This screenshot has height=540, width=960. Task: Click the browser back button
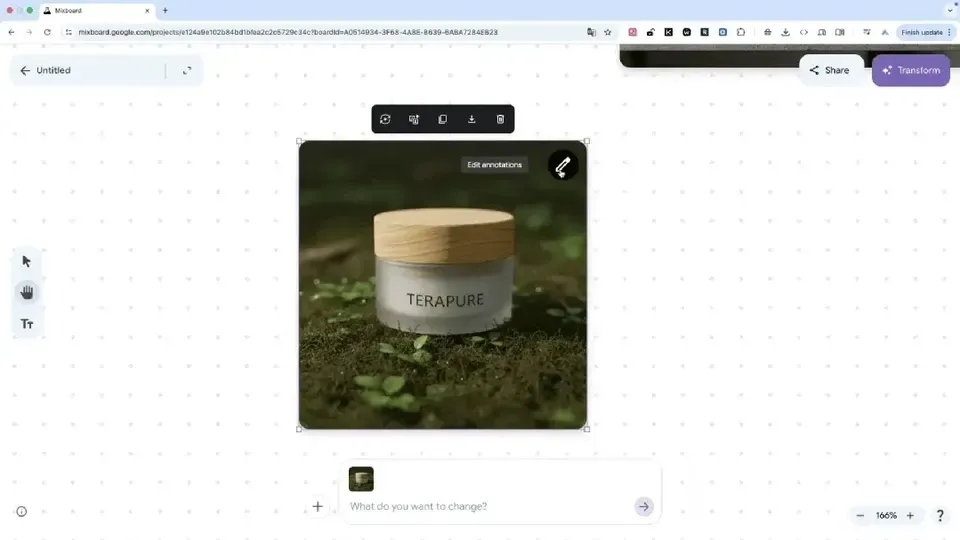click(x=12, y=32)
